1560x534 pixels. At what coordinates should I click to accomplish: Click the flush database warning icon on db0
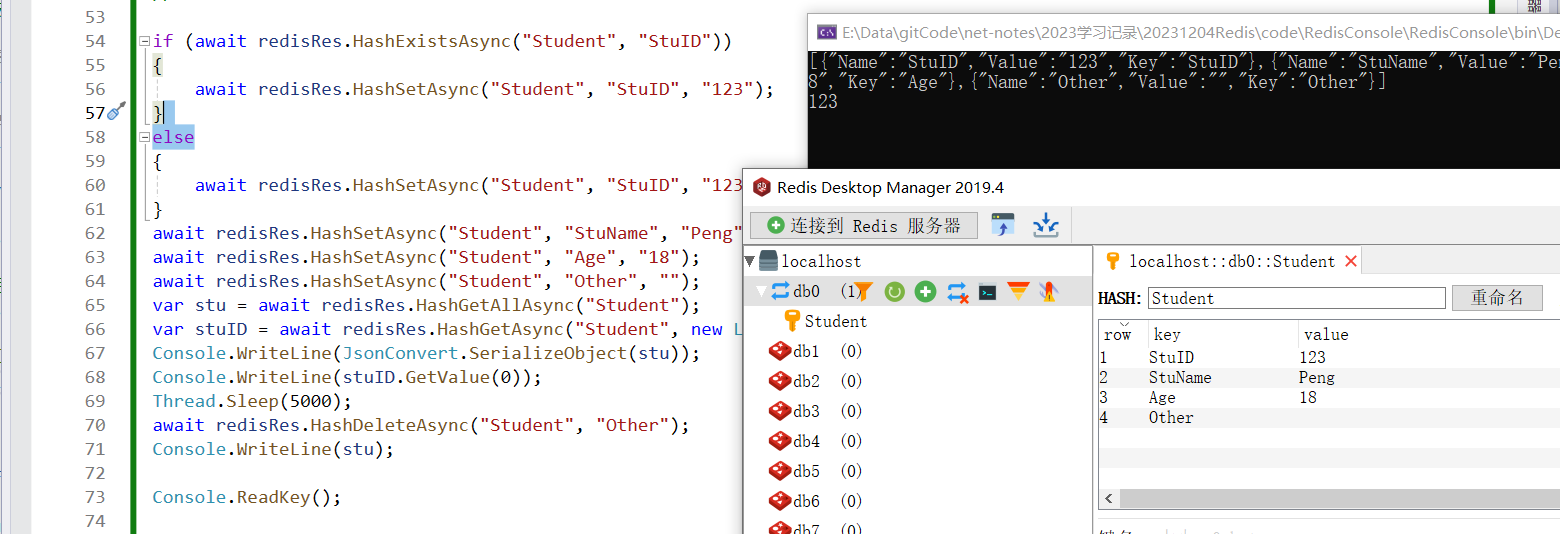[1048, 291]
